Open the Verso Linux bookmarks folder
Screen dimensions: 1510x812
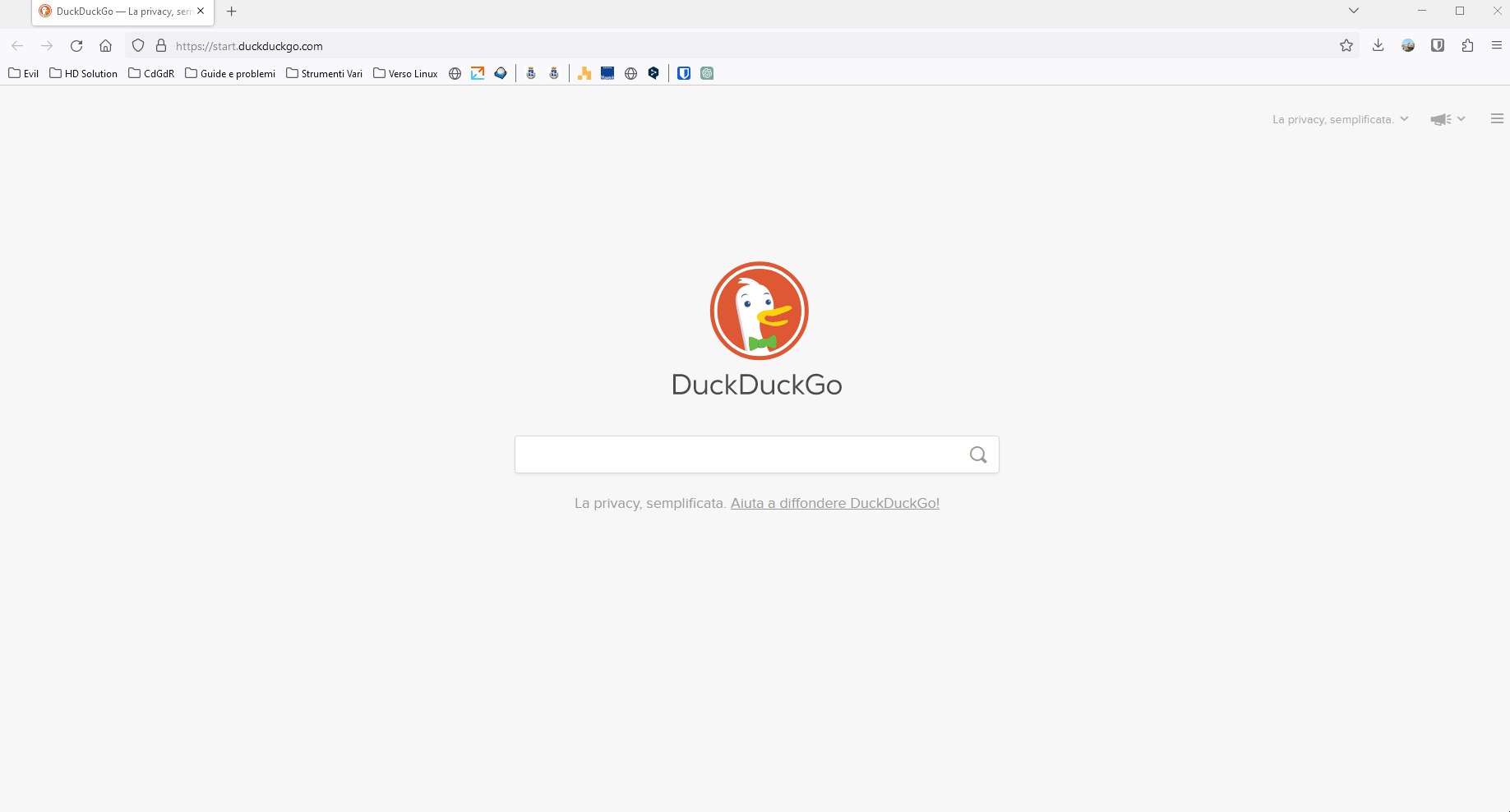point(405,73)
